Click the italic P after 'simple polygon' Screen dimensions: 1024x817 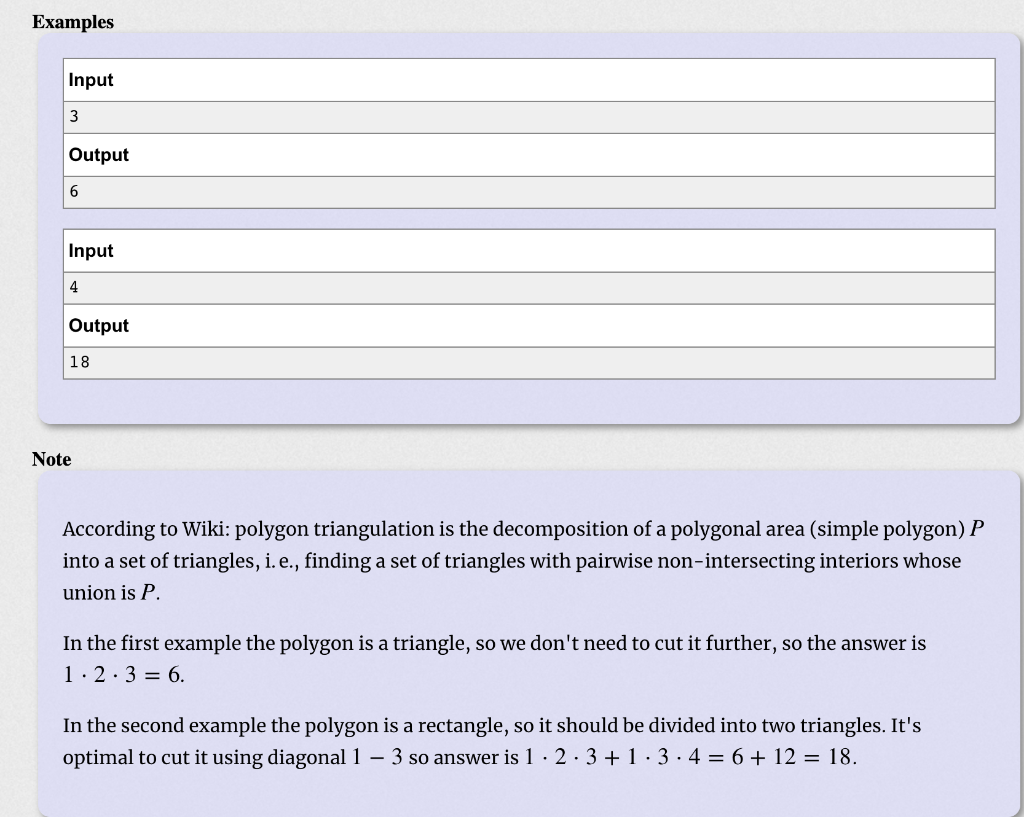(976, 528)
